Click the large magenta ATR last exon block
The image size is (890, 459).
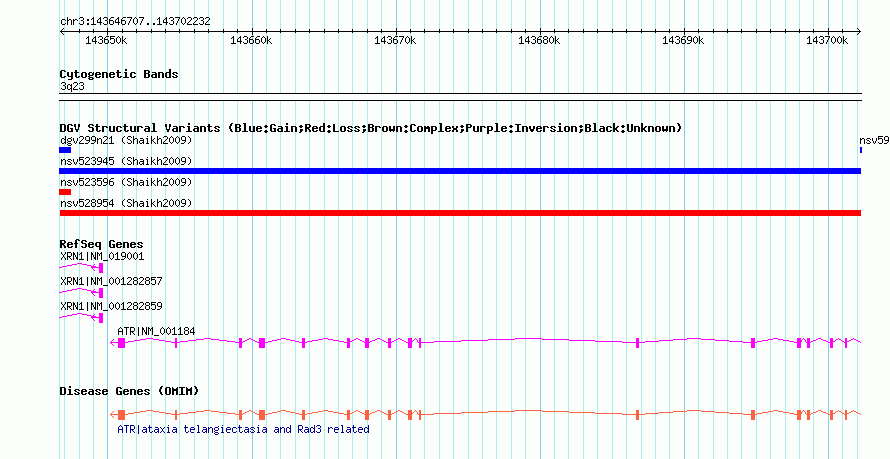(121, 343)
